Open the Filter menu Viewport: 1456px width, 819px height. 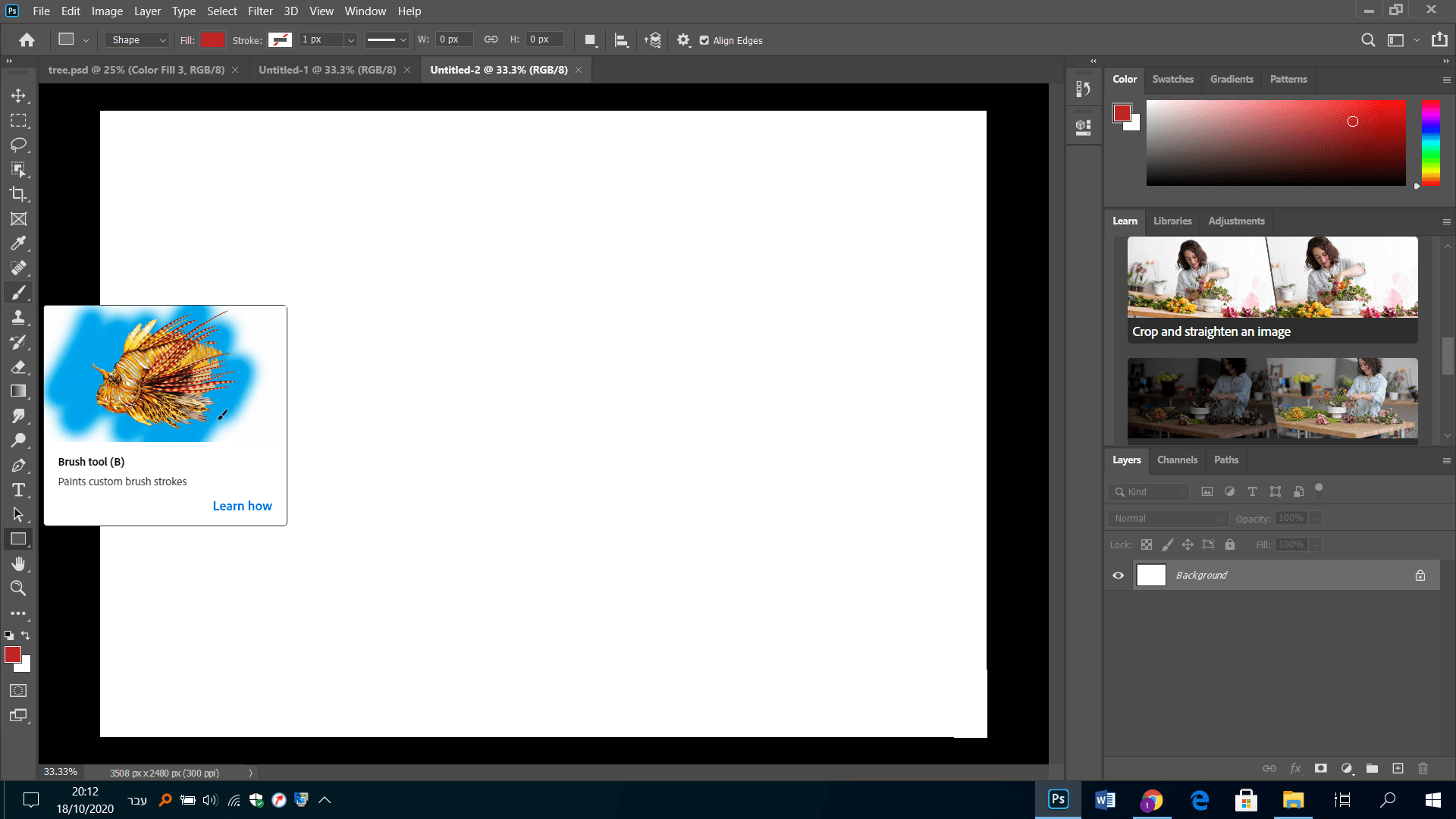pyautogui.click(x=259, y=11)
